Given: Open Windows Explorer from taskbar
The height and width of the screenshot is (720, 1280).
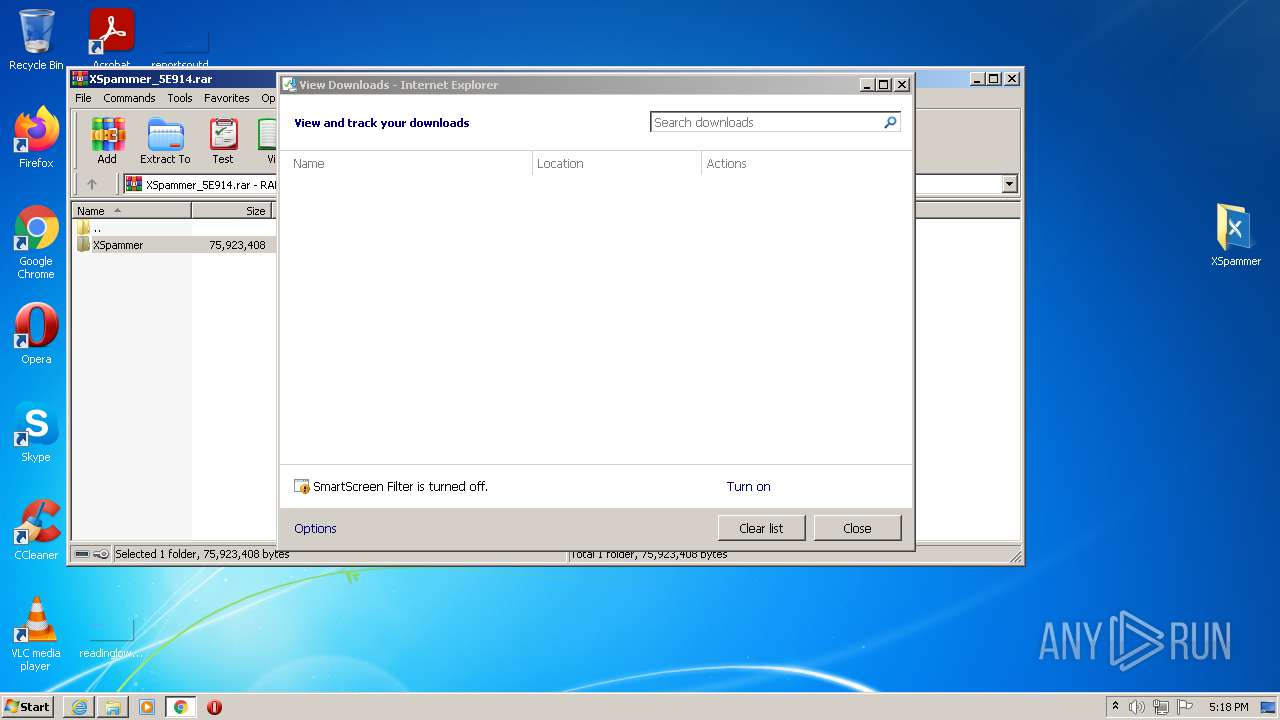Looking at the screenshot, I should pos(113,707).
